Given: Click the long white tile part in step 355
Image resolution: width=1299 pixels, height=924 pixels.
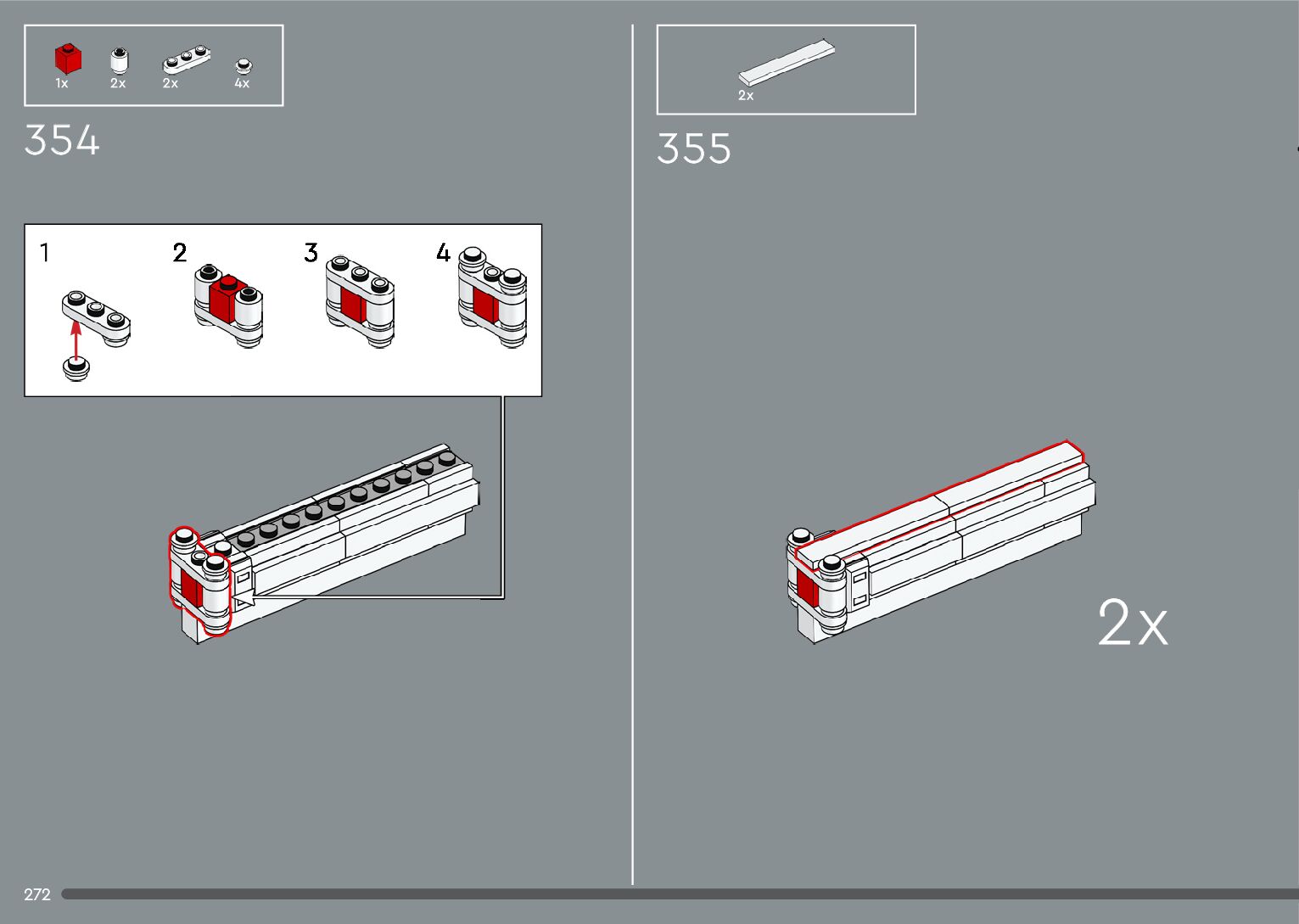Looking at the screenshot, I should point(787,62).
